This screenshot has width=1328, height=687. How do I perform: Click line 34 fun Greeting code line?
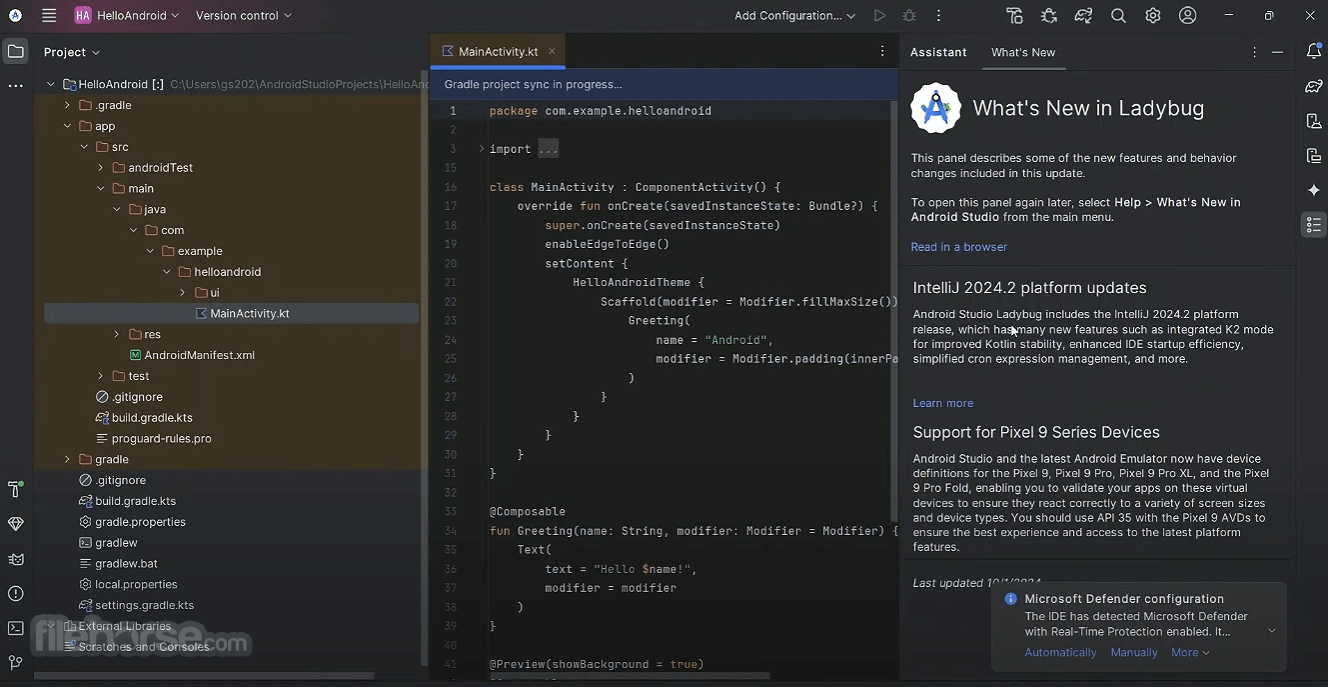pos(693,531)
